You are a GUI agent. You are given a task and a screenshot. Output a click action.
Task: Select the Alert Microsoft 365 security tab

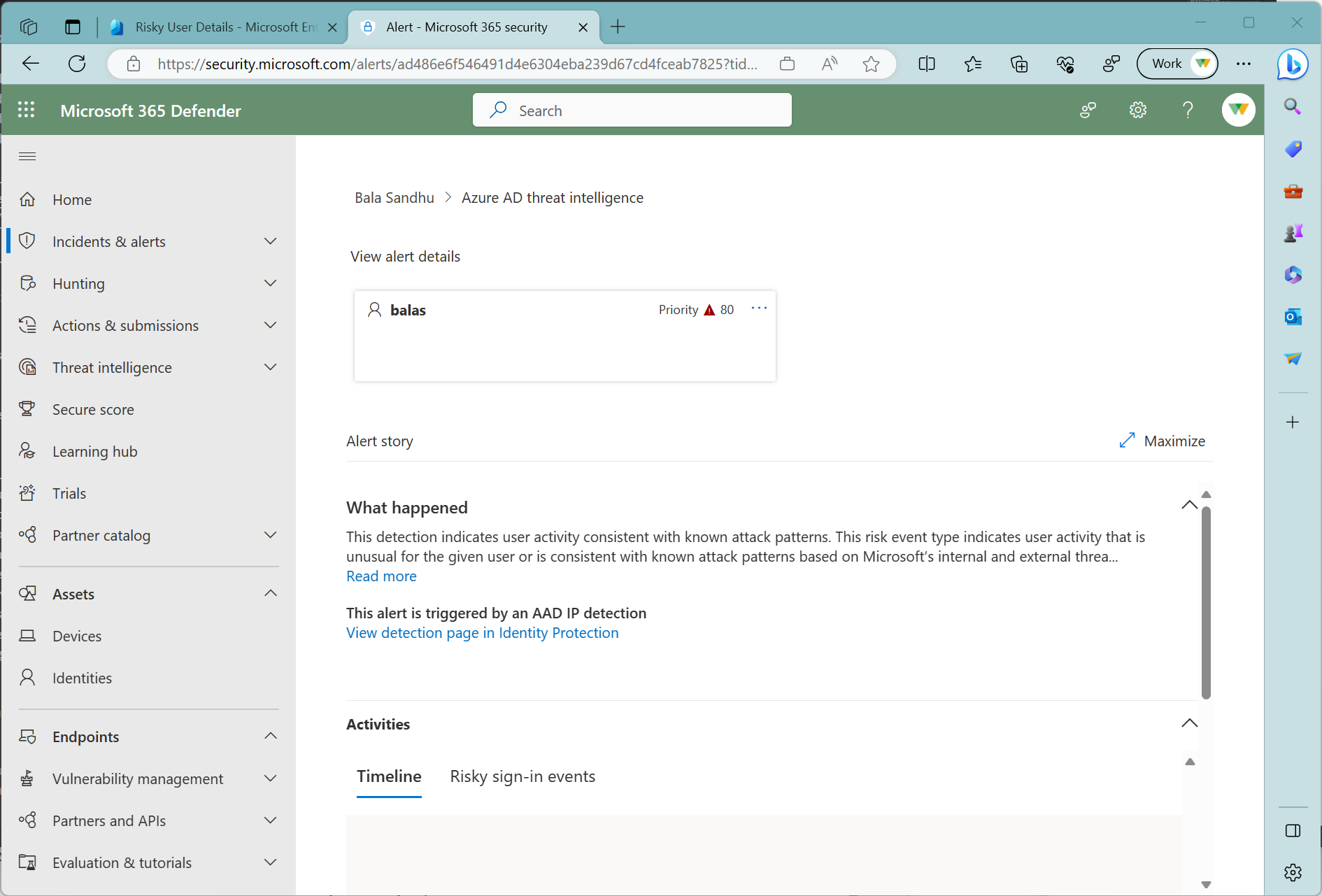(474, 27)
